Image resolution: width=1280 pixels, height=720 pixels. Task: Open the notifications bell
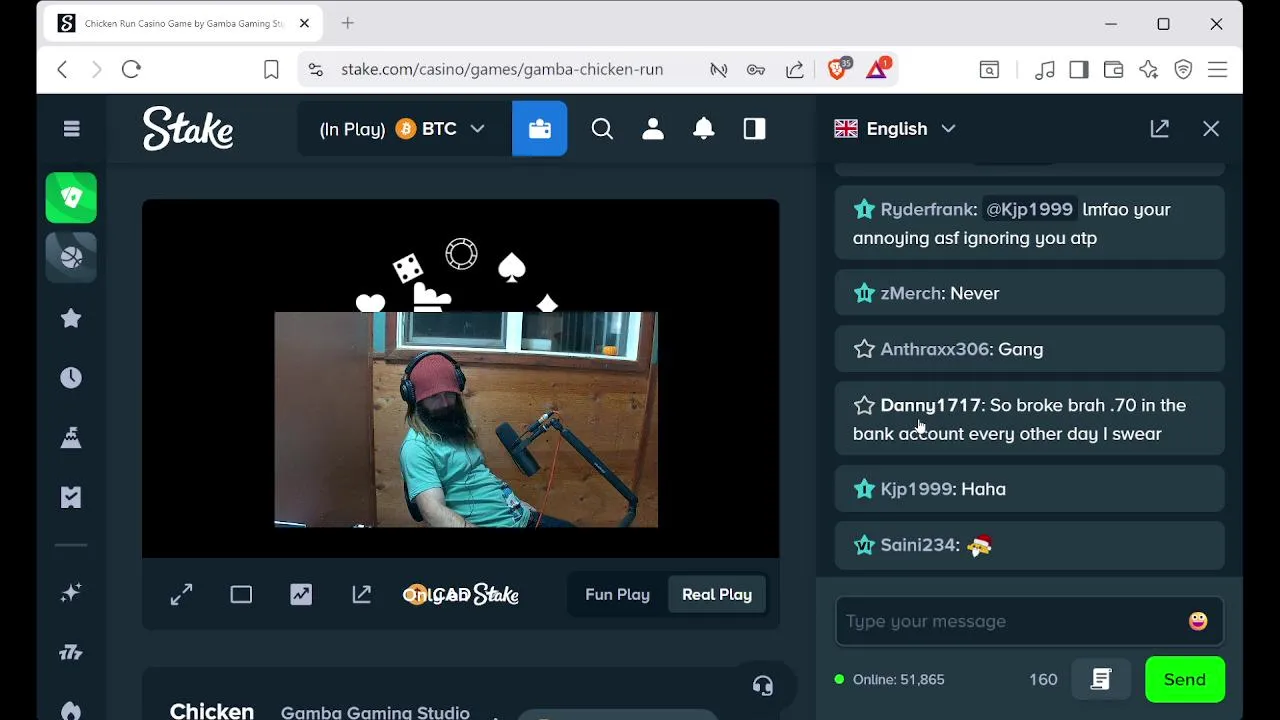[x=704, y=129]
